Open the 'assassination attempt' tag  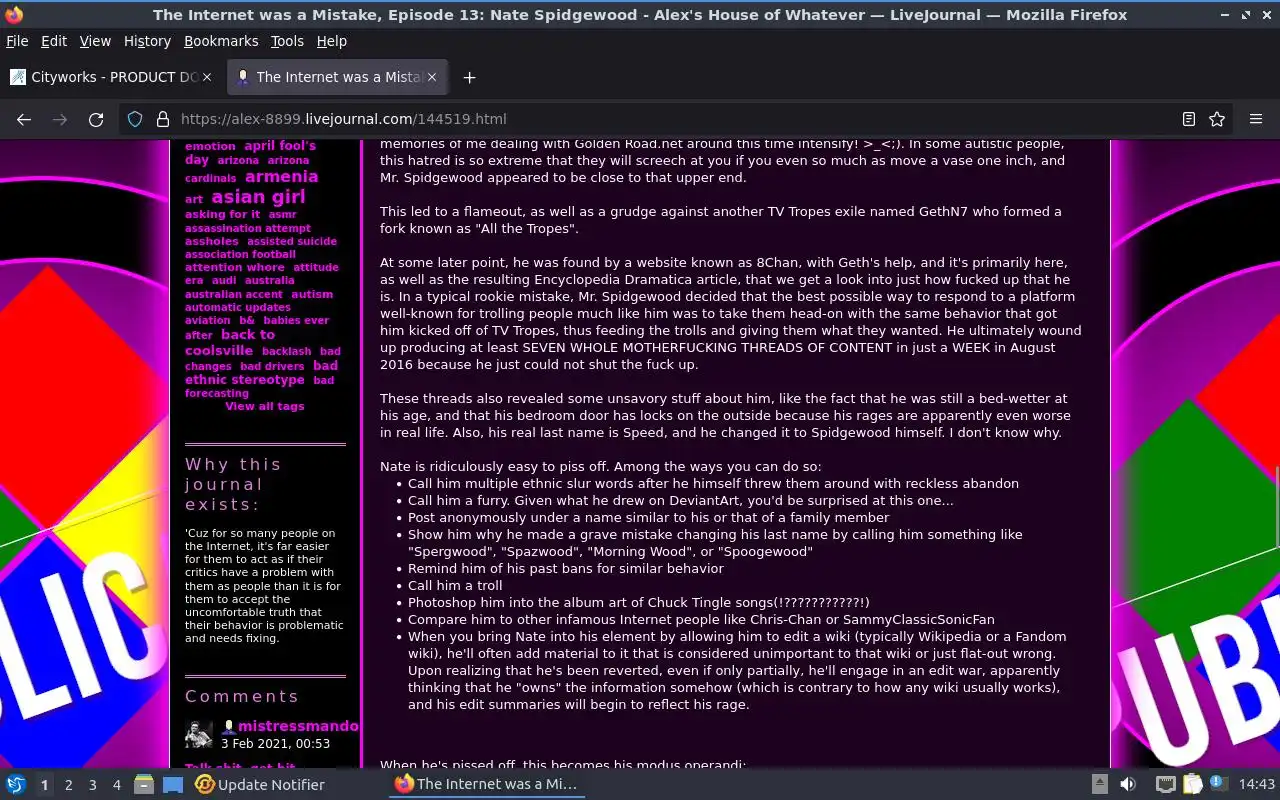pyautogui.click(x=248, y=228)
